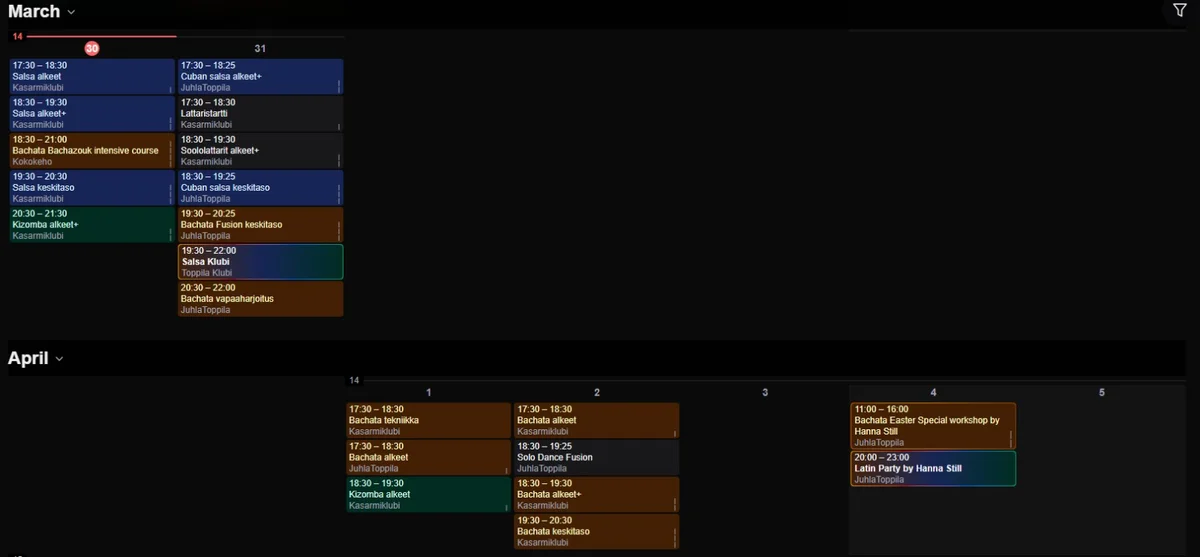The width and height of the screenshot is (1200, 557).
Task: Open the Bachata vapaaharjoitus event
Action: [260, 299]
